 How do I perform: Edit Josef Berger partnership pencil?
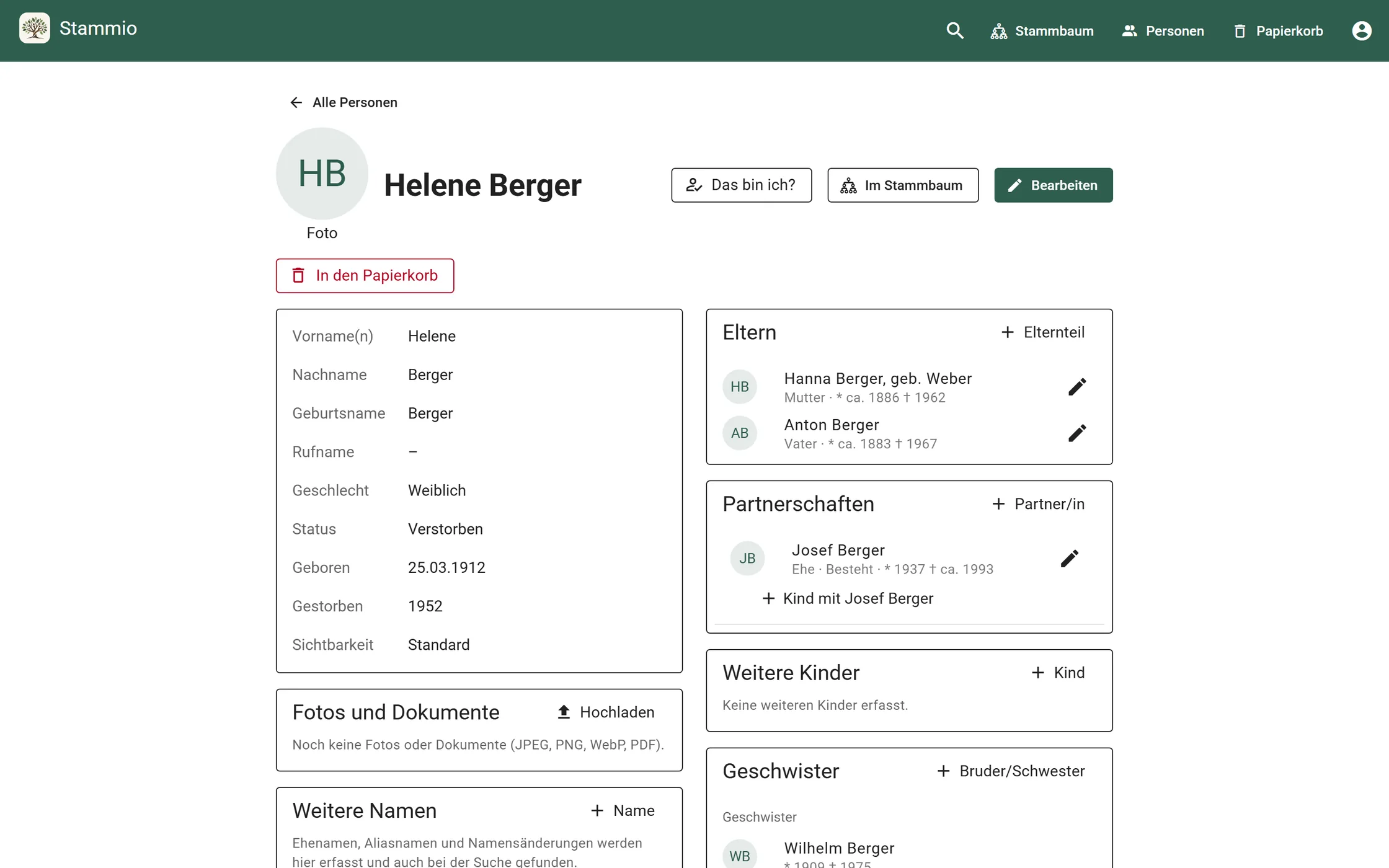(x=1070, y=559)
